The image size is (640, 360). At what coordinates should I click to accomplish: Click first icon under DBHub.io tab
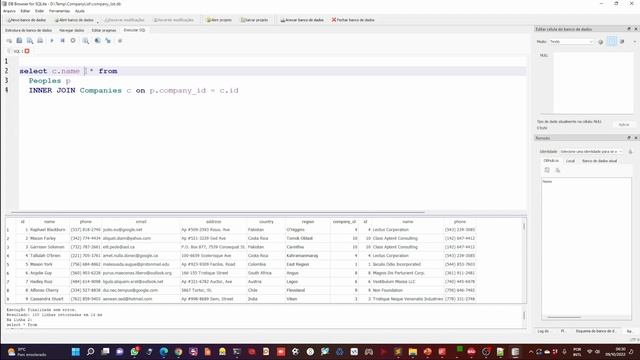pyautogui.click(x=547, y=170)
